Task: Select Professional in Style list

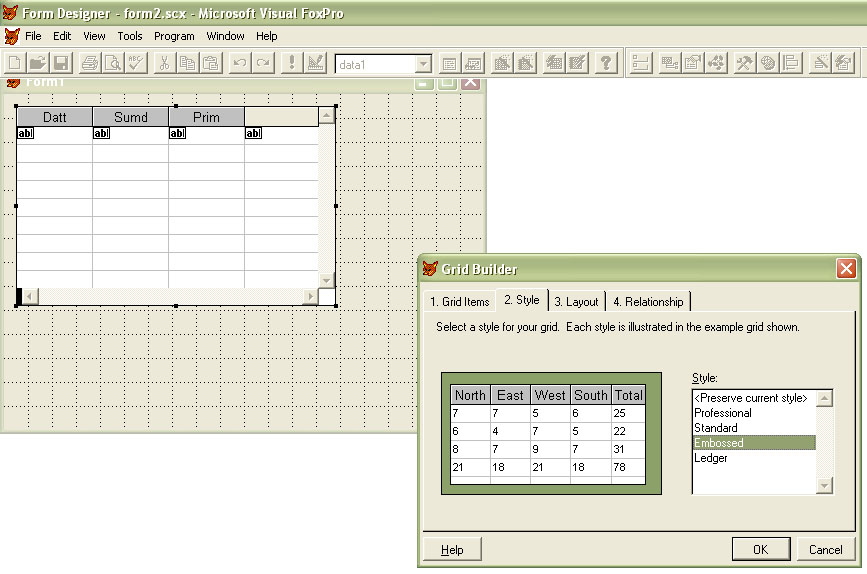Action: (x=754, y=413)
